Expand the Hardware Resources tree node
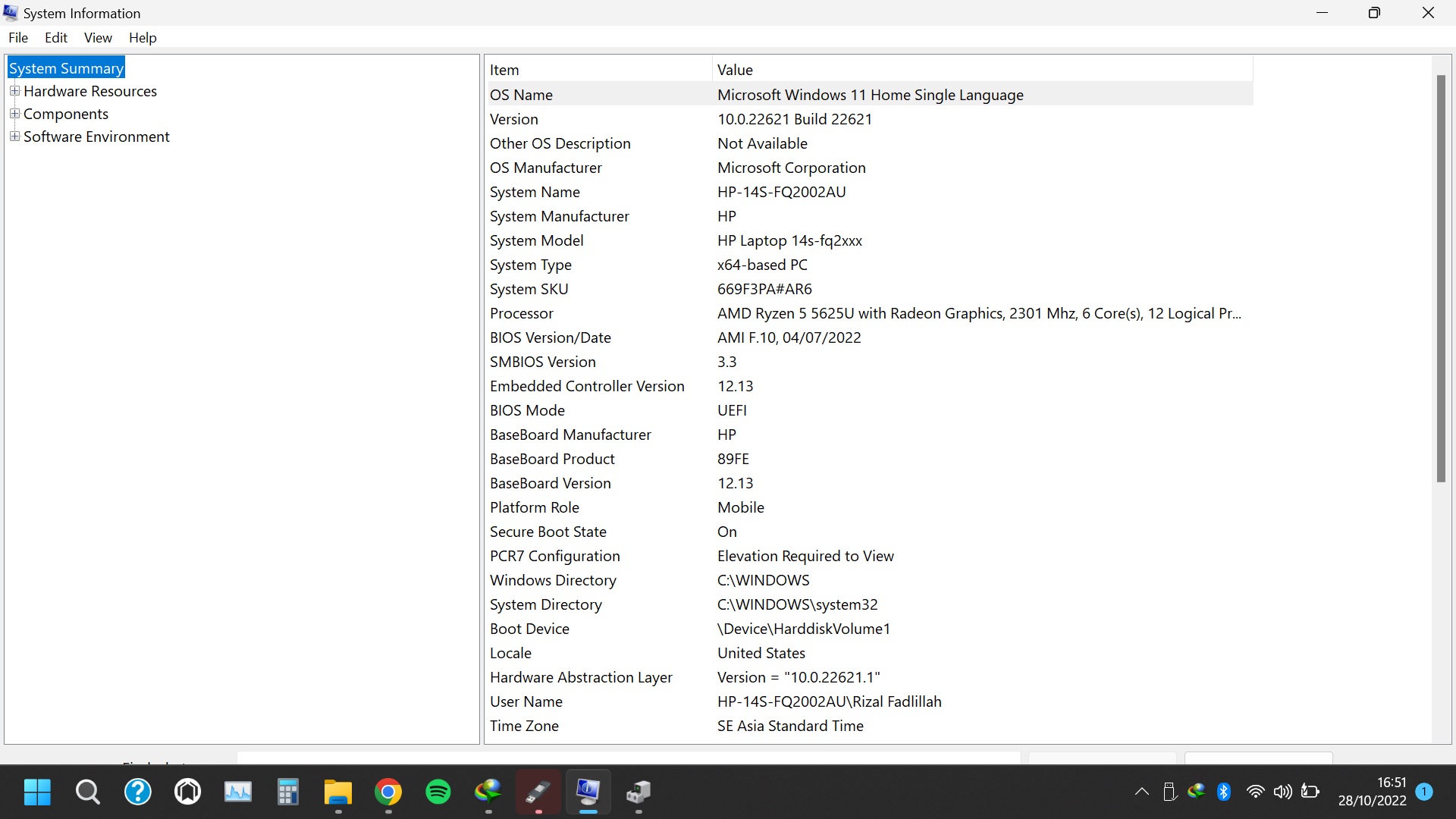The image size is (1456, 819). coord(14,91)
